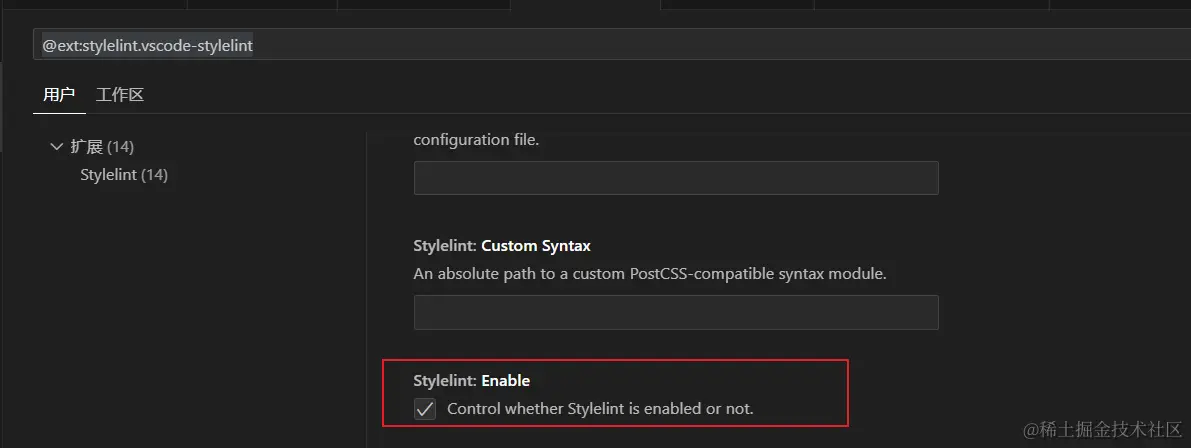Viewport: 1191px width, 448px height.
Task: Switch to the 工作区 settings tab
Action: [x=120, y=95]
